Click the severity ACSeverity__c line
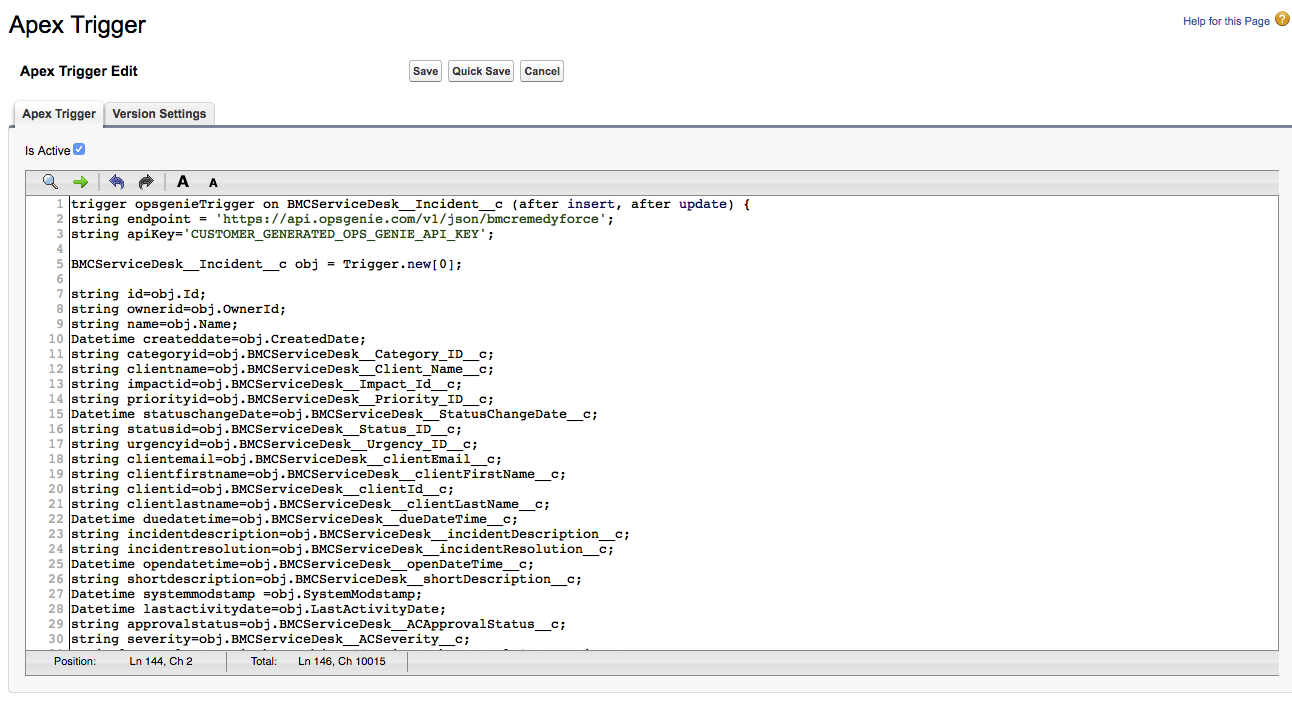 click(271, 639)
